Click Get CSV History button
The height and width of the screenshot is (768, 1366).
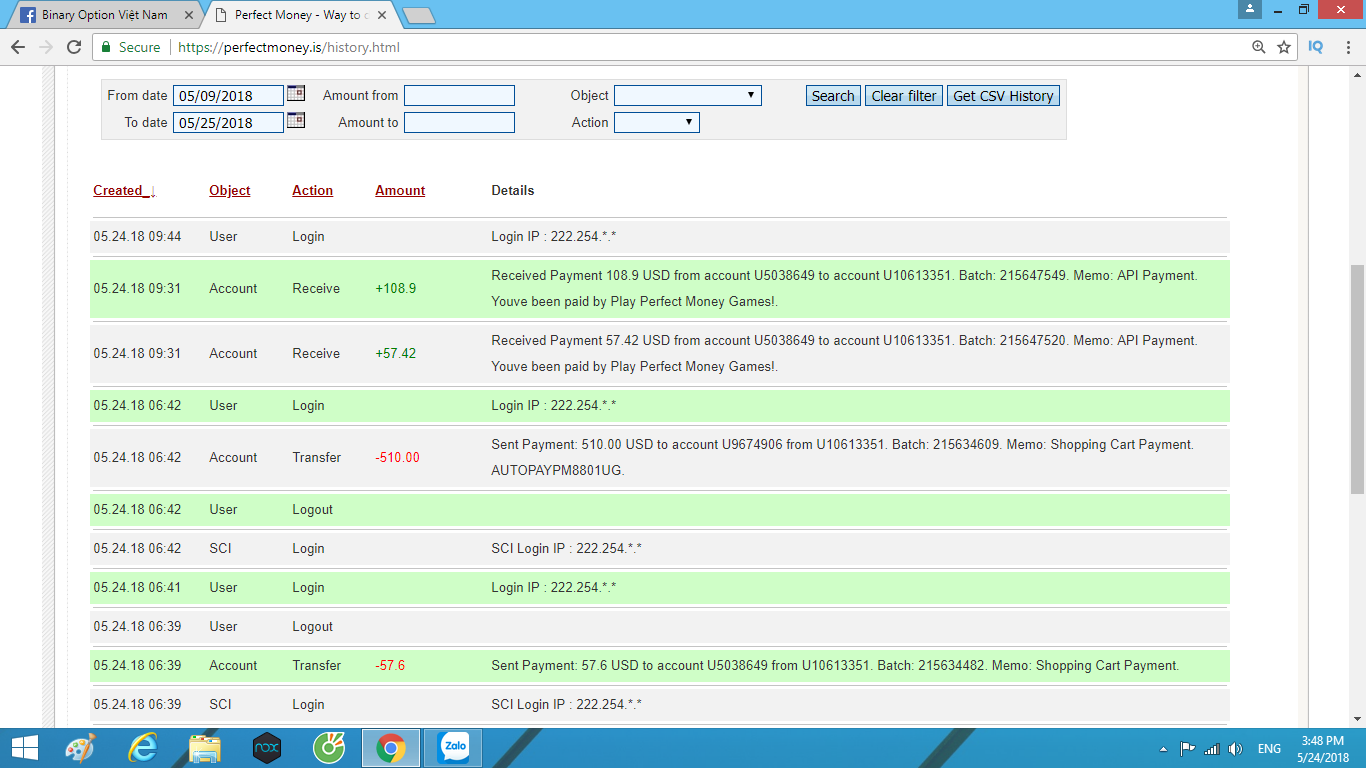point(1003,96)
